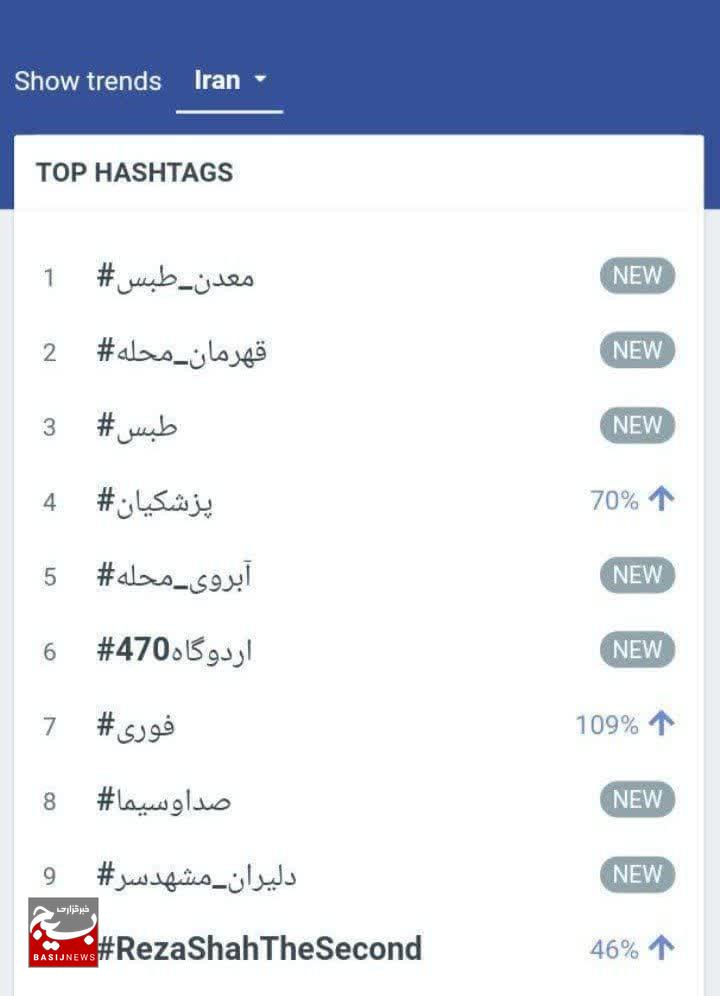
Task: Click the up arrow beside 70%
Action: [662, 499]
